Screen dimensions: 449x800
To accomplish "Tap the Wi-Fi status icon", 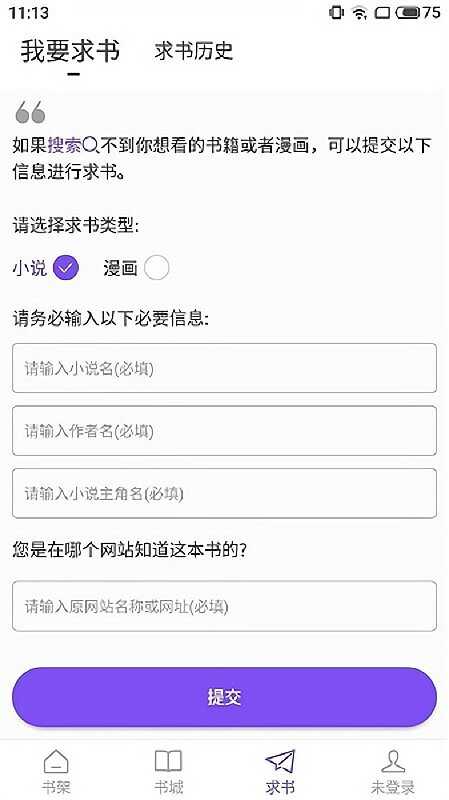I will point(360,13).
